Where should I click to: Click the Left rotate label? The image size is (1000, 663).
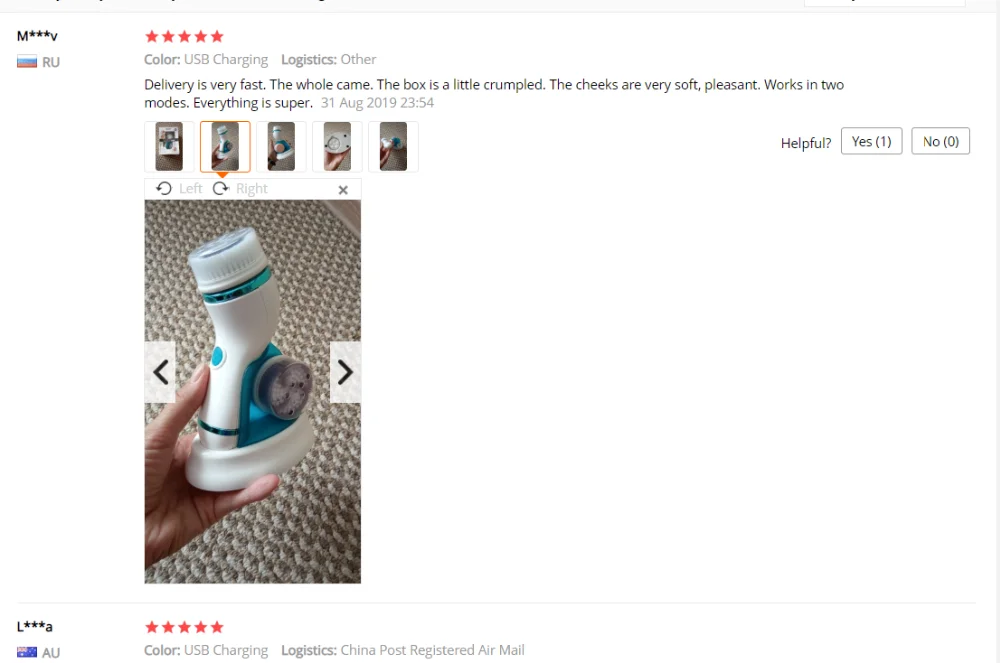[x=191, y=189]
